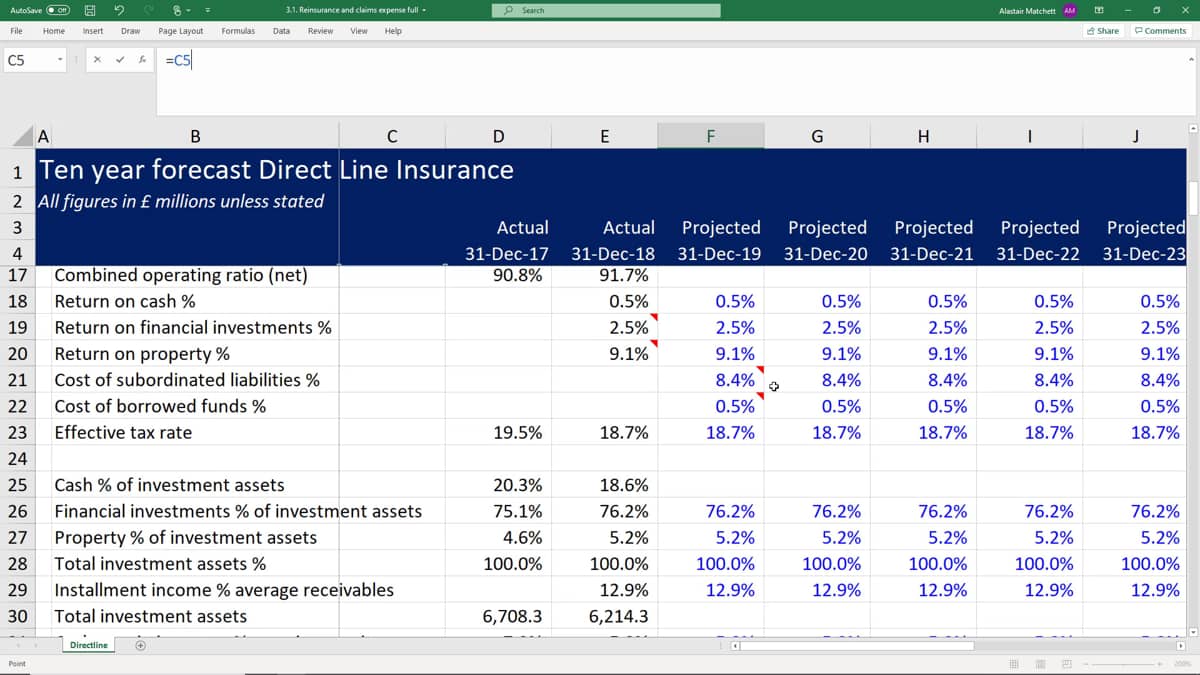Open Touch/Mouse mode quick access icon

click(180, 10)
